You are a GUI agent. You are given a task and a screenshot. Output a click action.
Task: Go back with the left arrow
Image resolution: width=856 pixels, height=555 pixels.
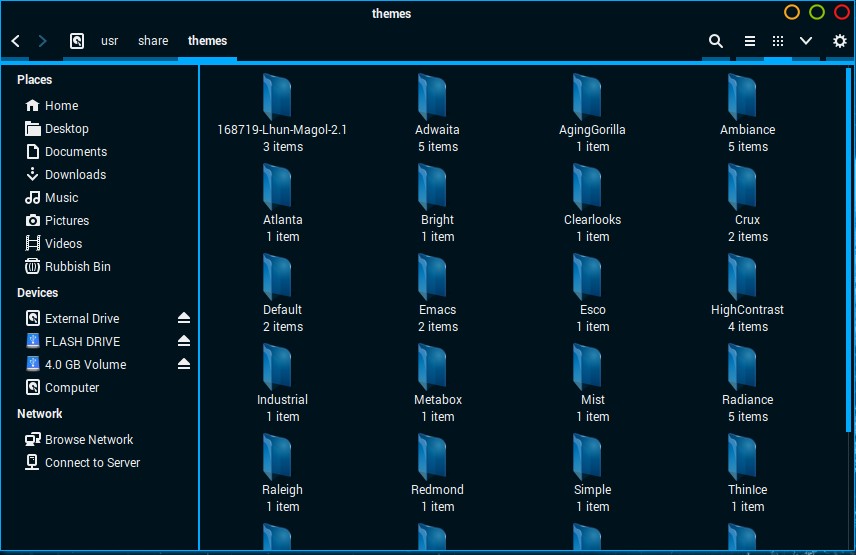click(16, 41)
